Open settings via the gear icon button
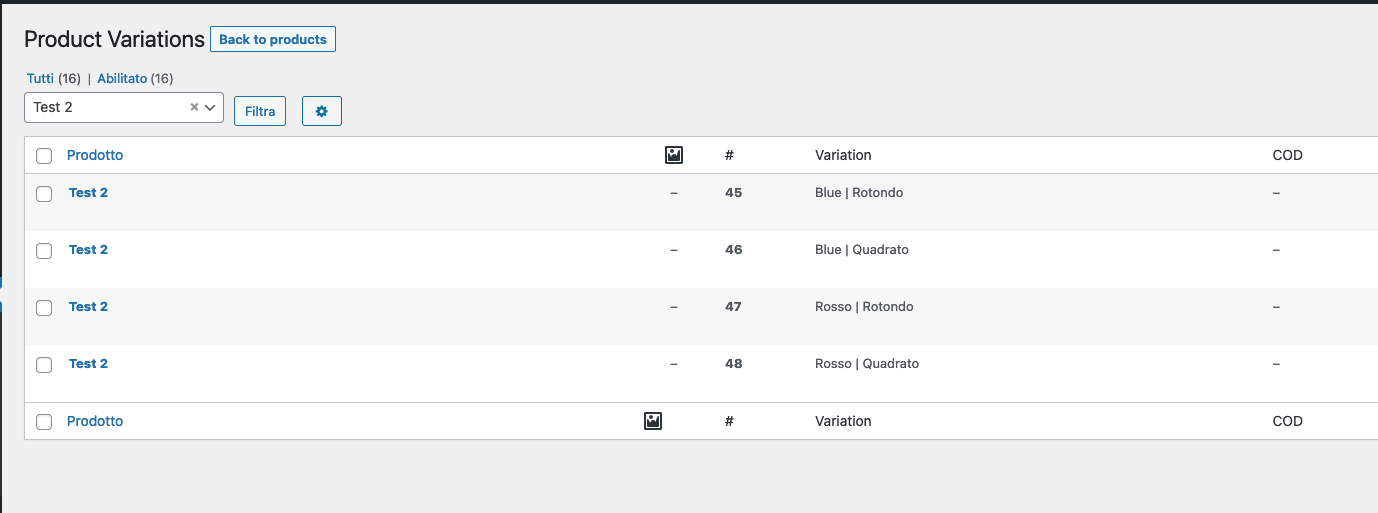The height and width of the screenshot is (513, 1378). click(x=322, y=111)
